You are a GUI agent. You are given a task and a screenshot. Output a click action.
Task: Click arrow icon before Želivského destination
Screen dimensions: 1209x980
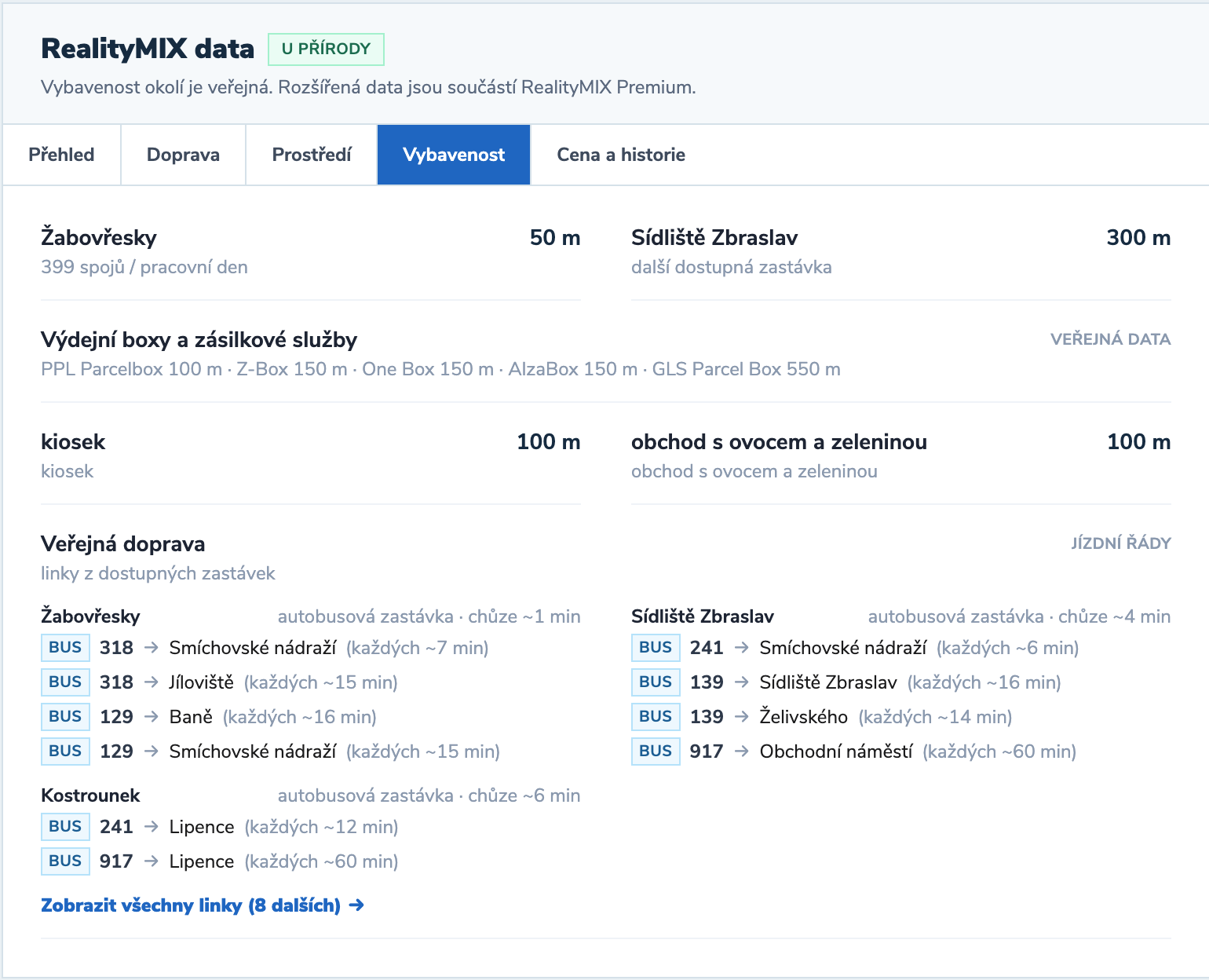coord(742,717)
